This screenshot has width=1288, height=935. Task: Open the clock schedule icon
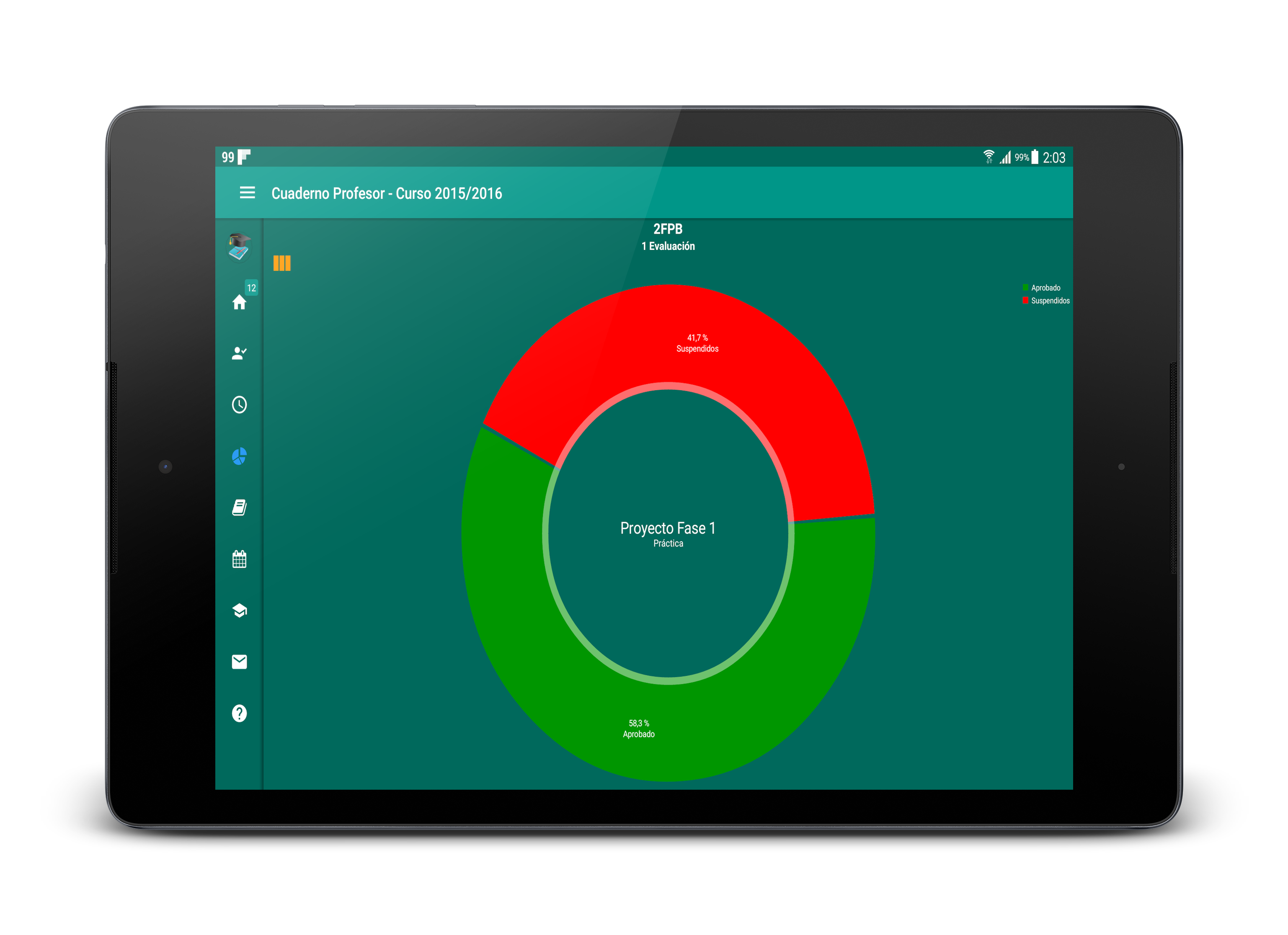click(x=239, y=405)
